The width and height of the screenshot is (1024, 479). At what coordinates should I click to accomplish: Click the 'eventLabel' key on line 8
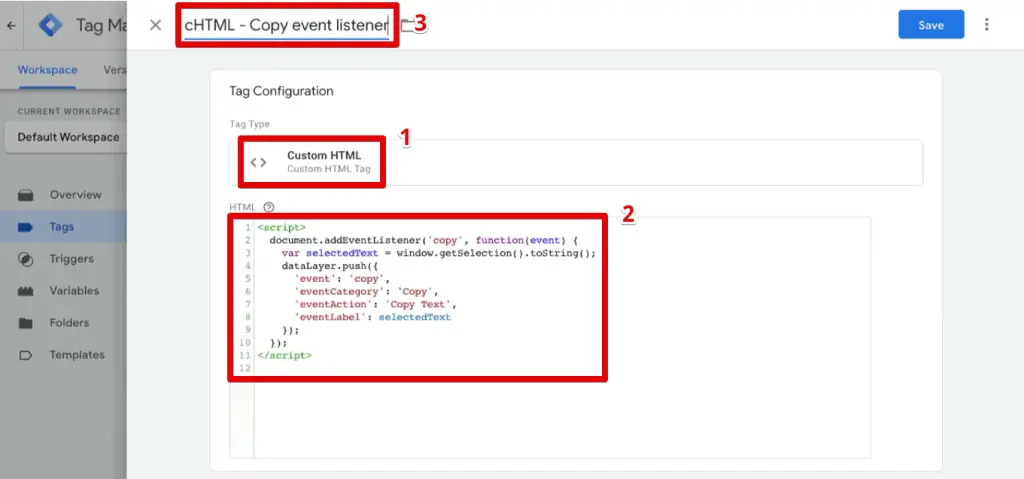click(x=332, y=317)
